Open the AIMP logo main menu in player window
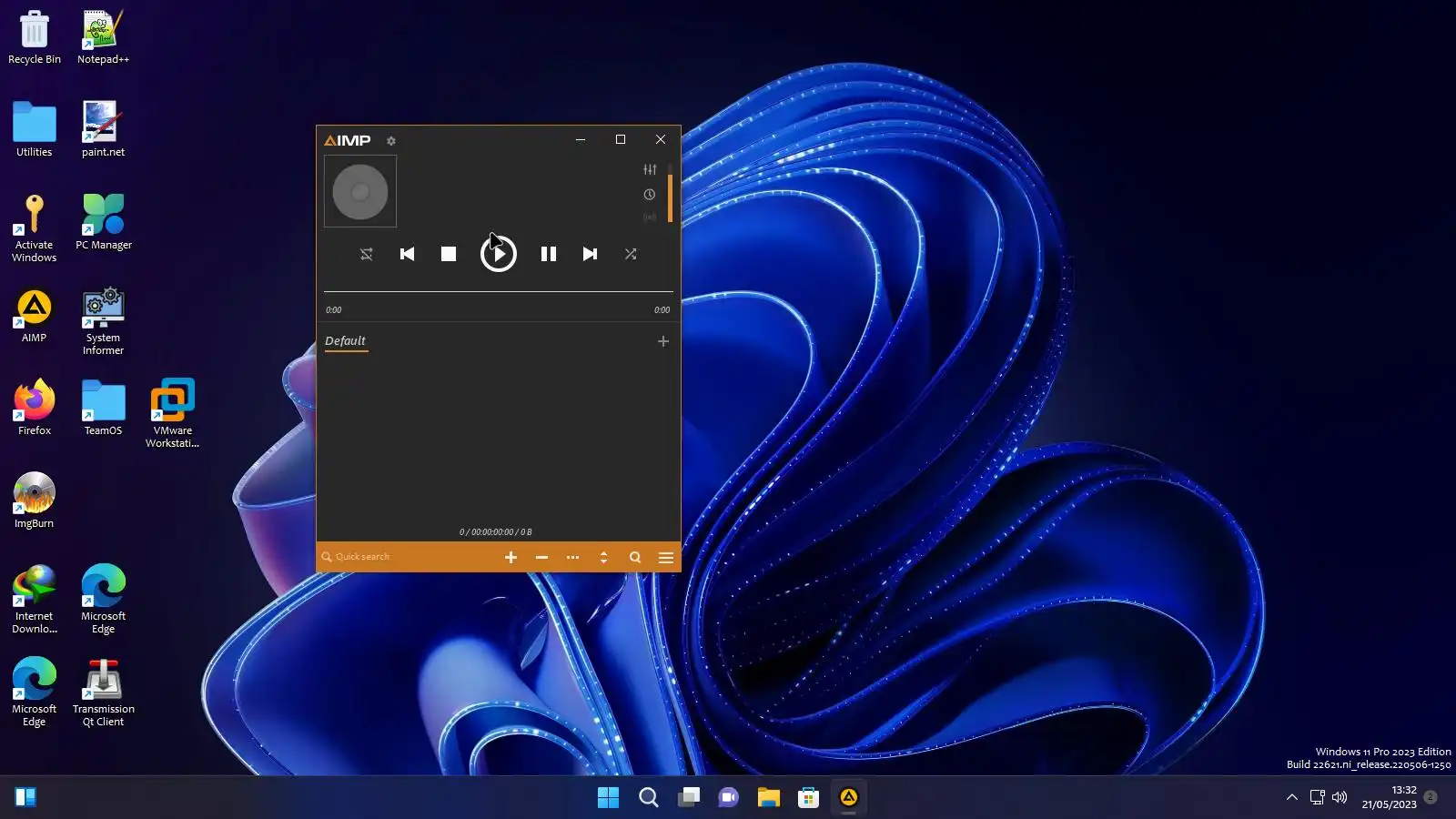Image resolution: width=1456 pixels, height=819 pixels. pos(348,140)
